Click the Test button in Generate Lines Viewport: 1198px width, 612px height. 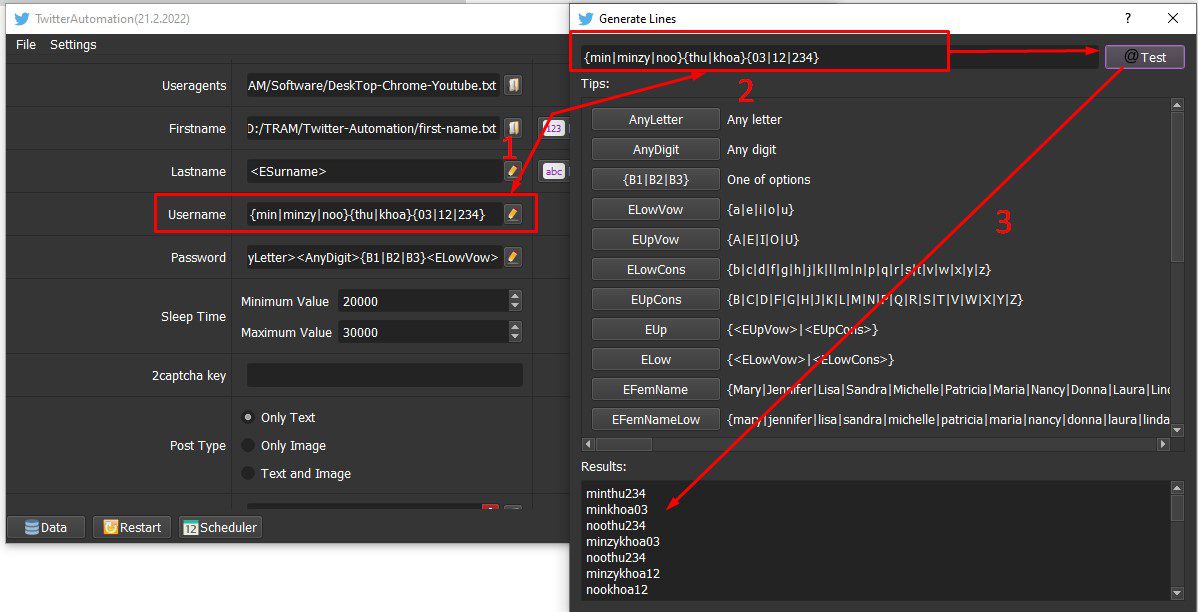pyautogui.click(x=1145, y=57)
